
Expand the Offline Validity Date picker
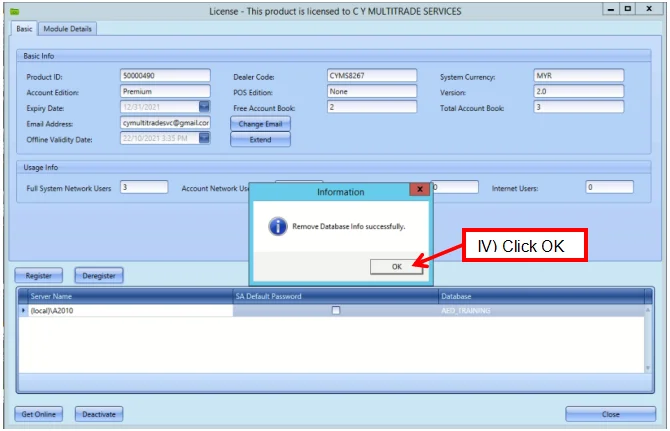(x=204, y=139)
